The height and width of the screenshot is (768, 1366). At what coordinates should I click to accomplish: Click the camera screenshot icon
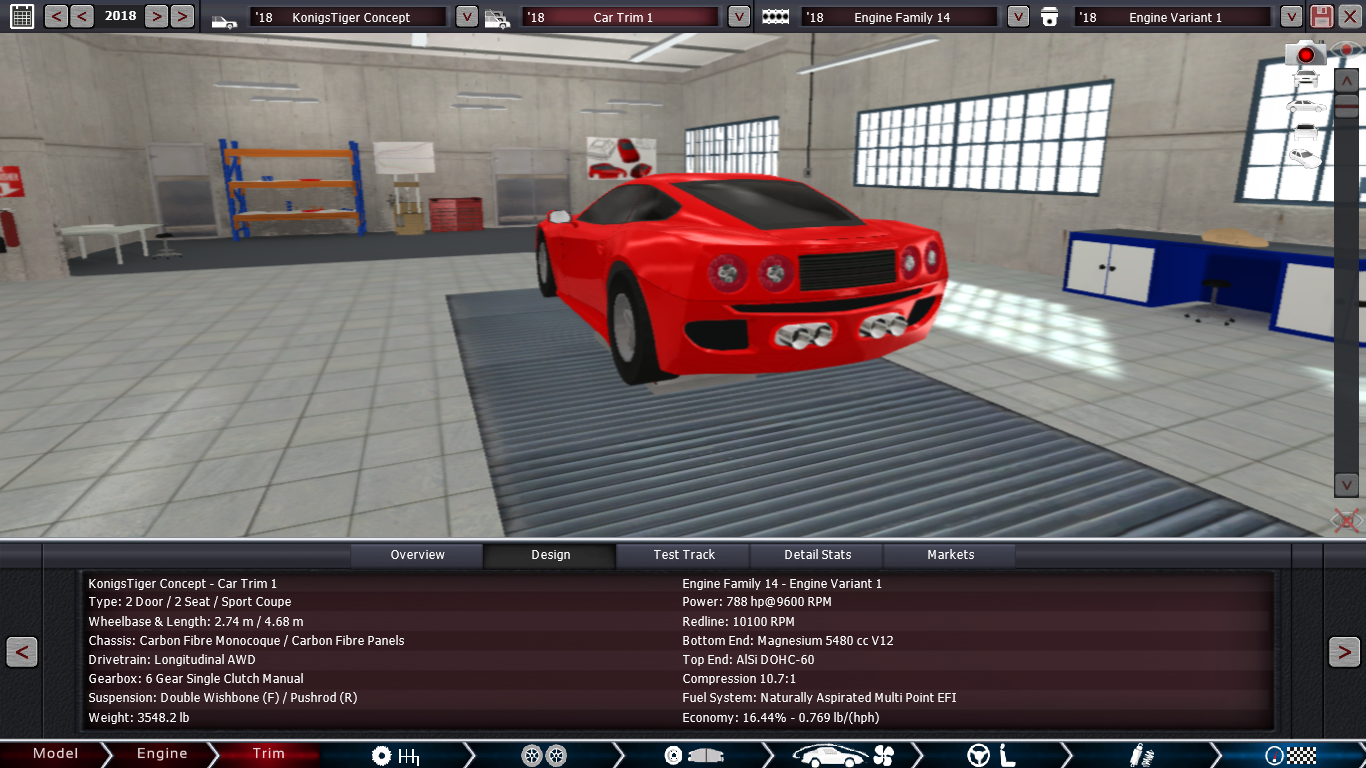(1305, 53)
